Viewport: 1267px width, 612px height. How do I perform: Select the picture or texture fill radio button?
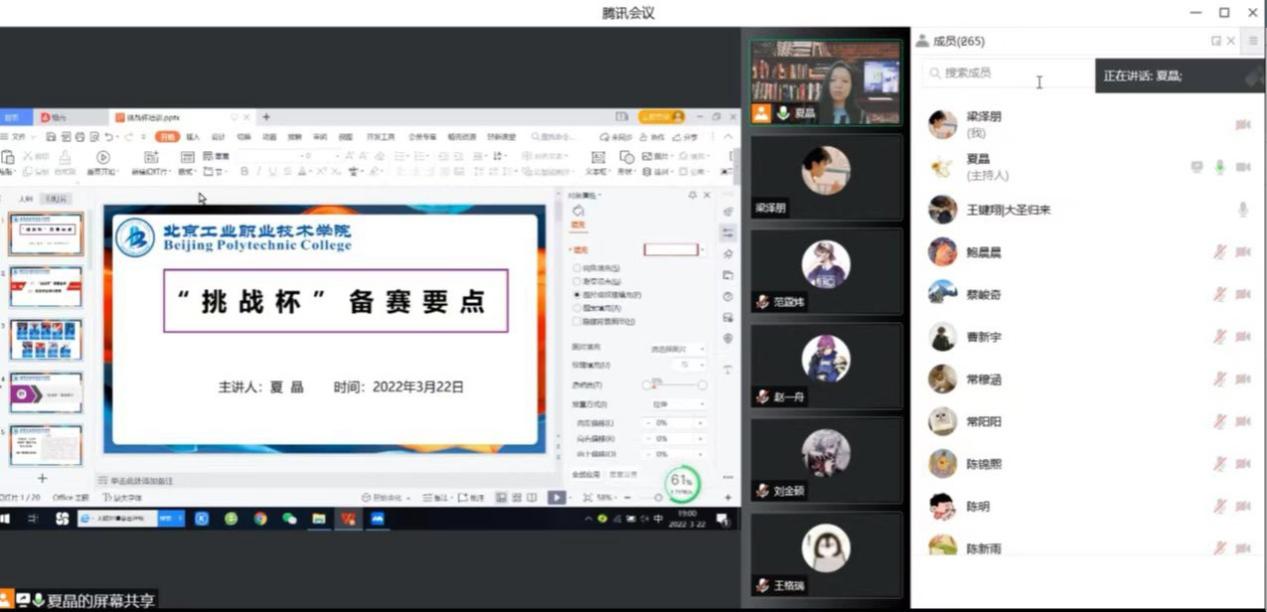tap(577, 295)
